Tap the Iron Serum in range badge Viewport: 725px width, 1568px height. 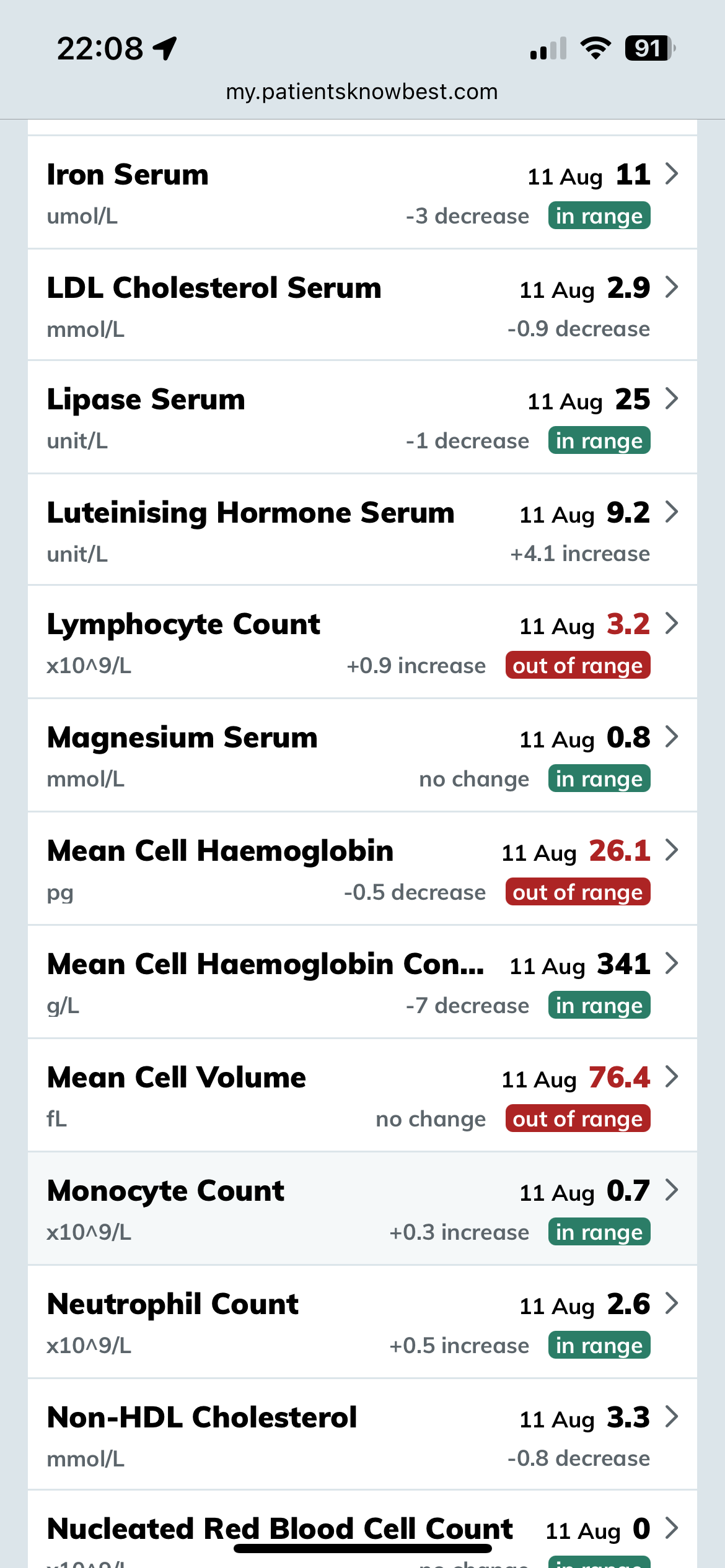click(x=599, y=216)
